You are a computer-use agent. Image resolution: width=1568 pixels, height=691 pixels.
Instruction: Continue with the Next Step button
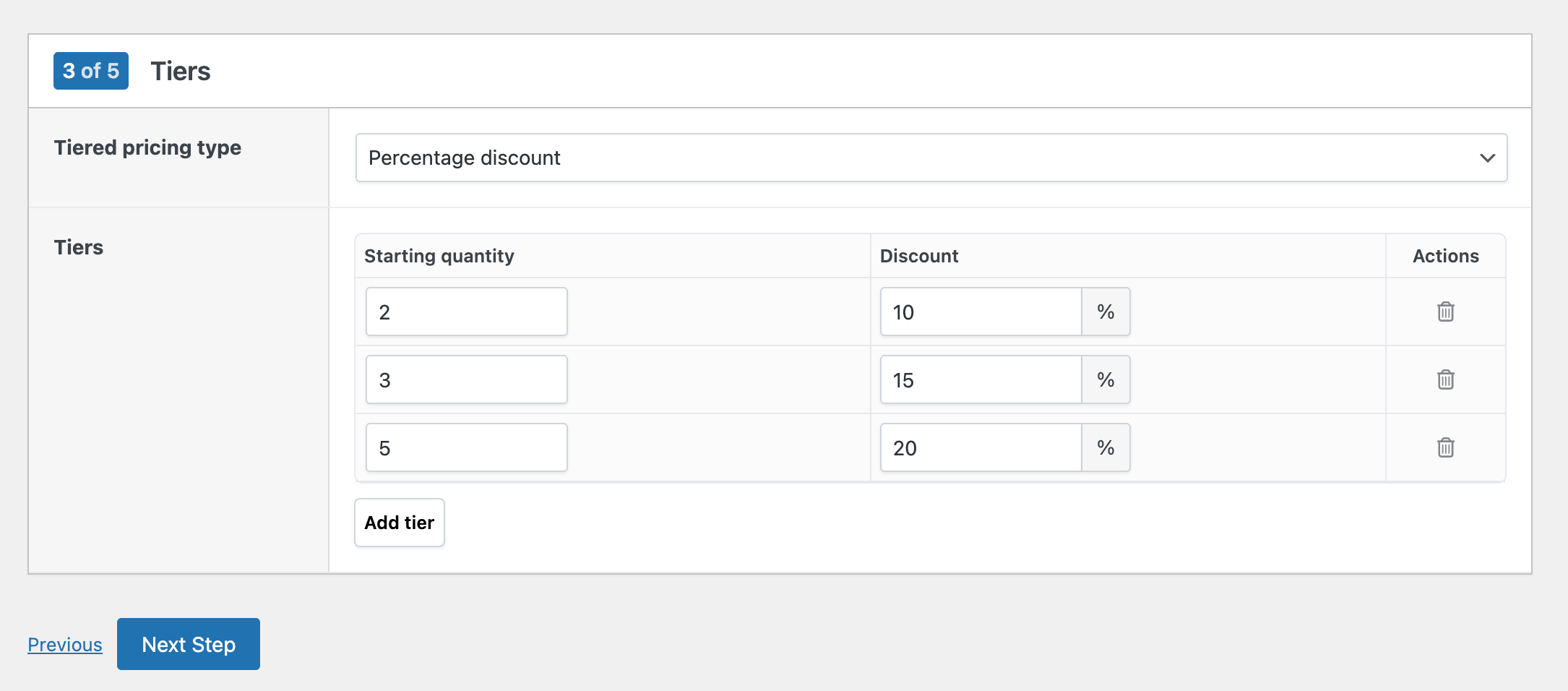pyautogui.click(x=189, y=644)
